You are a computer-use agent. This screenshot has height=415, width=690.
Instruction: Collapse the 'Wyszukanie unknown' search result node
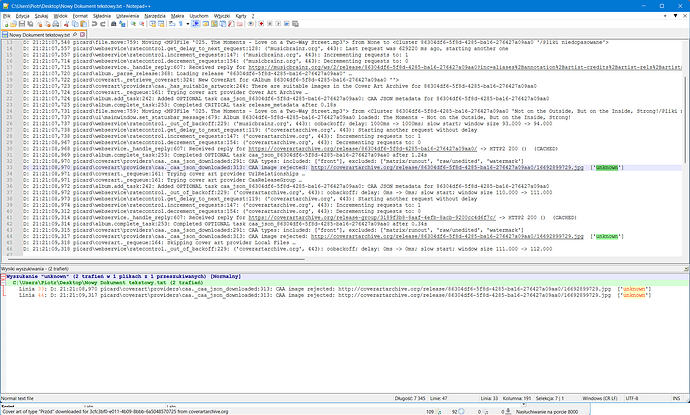coord(3,276)
